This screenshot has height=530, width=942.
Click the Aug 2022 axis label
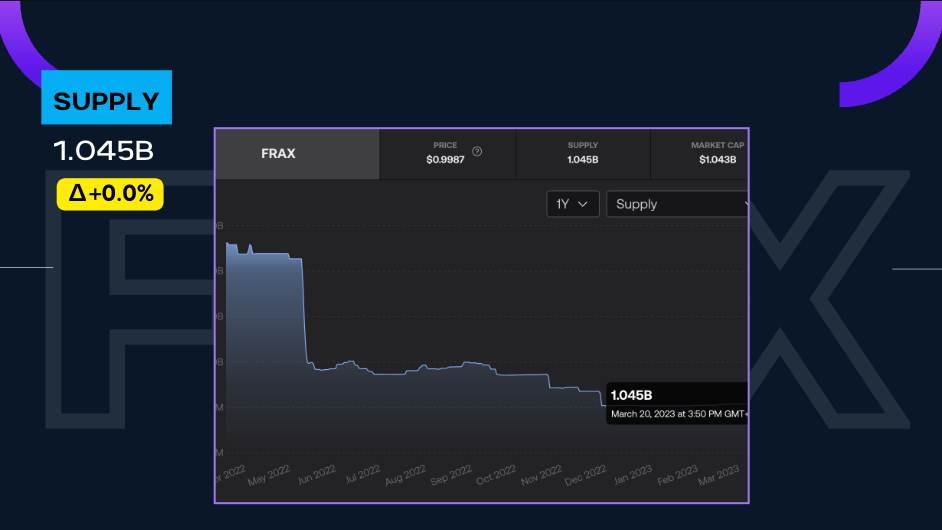[x=405, y=477]
